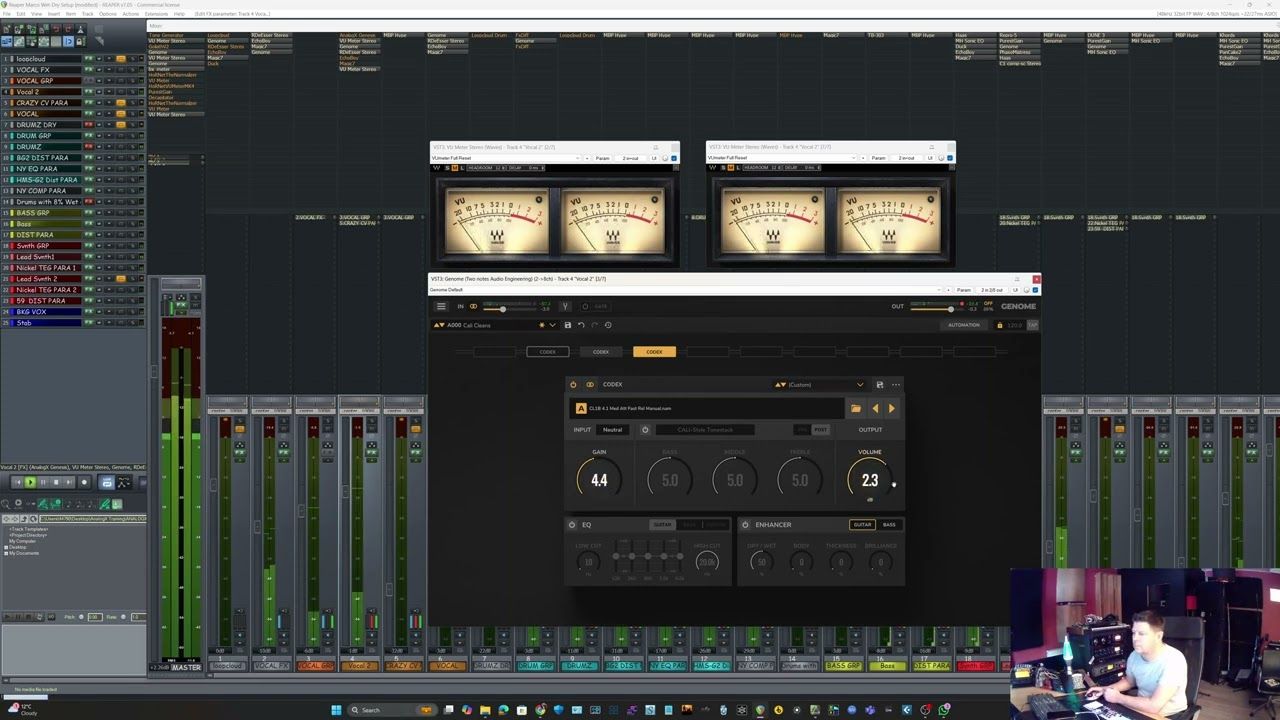Toggle the Genome plugin bypass checkbox
The height and width of the screenshot is (720, 1280).
pyautogui.click(x=1035, y=290)
